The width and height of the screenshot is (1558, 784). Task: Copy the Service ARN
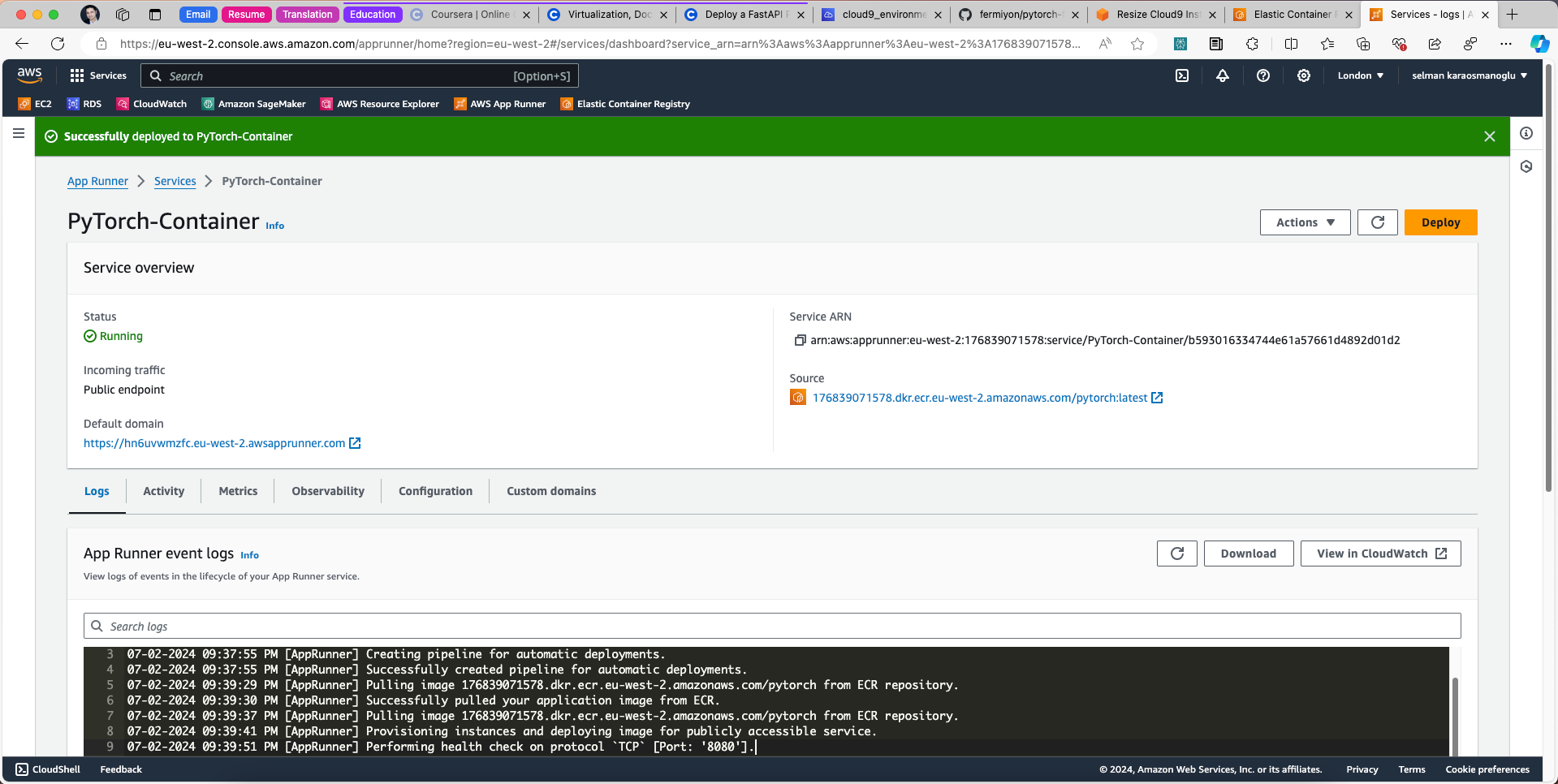(x=800, y=340)
